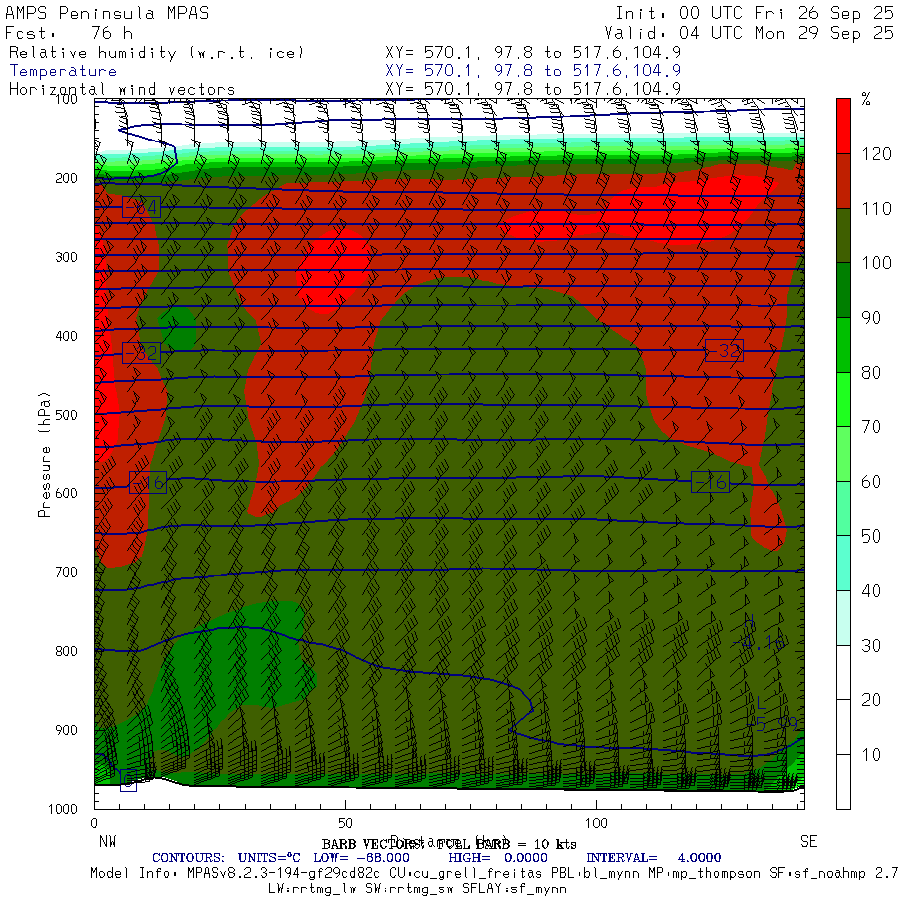Click the "%" unit label above the colorbar
The width and height of the screenshot is (900, 900).
866,100
